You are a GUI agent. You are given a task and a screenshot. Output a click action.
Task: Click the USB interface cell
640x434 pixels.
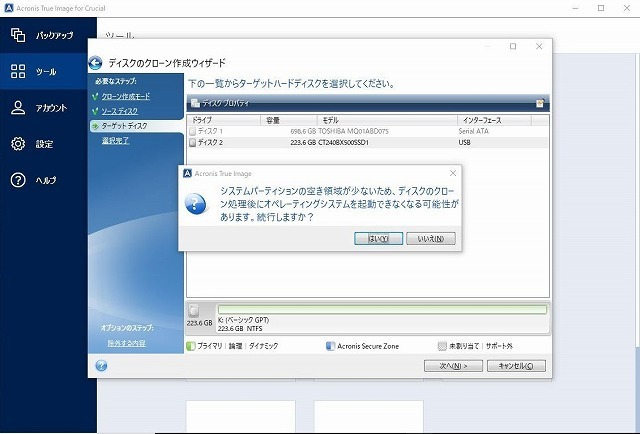[464, 142]
